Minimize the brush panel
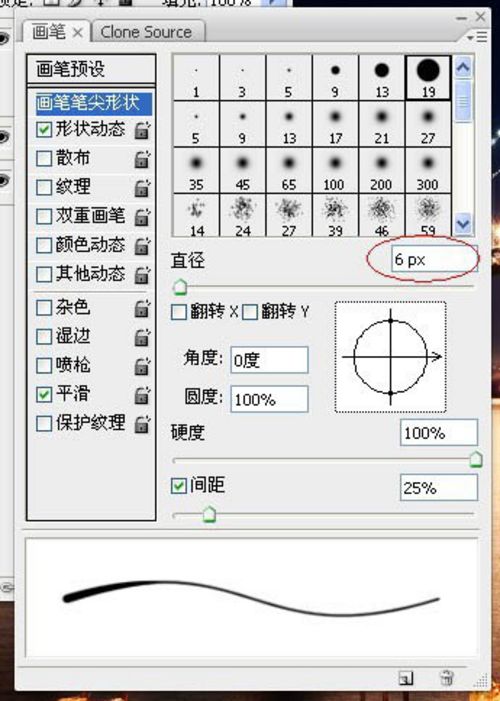Image resolution: width=500 pixels, height=701 pixels. pyautogui.click(x=462, y=18)
